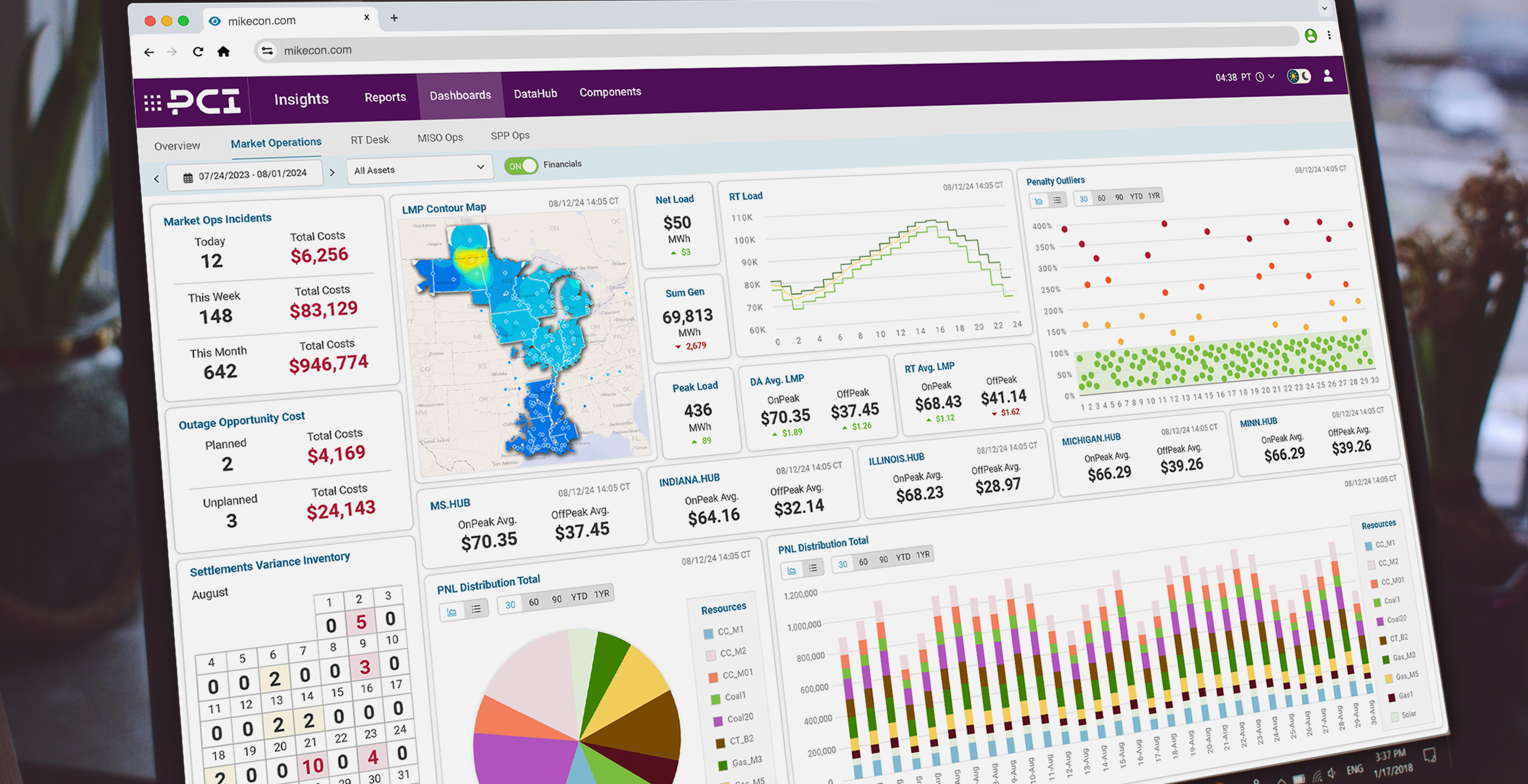Expand the timezone chevron next to the clock

[x=1271, y=76]
